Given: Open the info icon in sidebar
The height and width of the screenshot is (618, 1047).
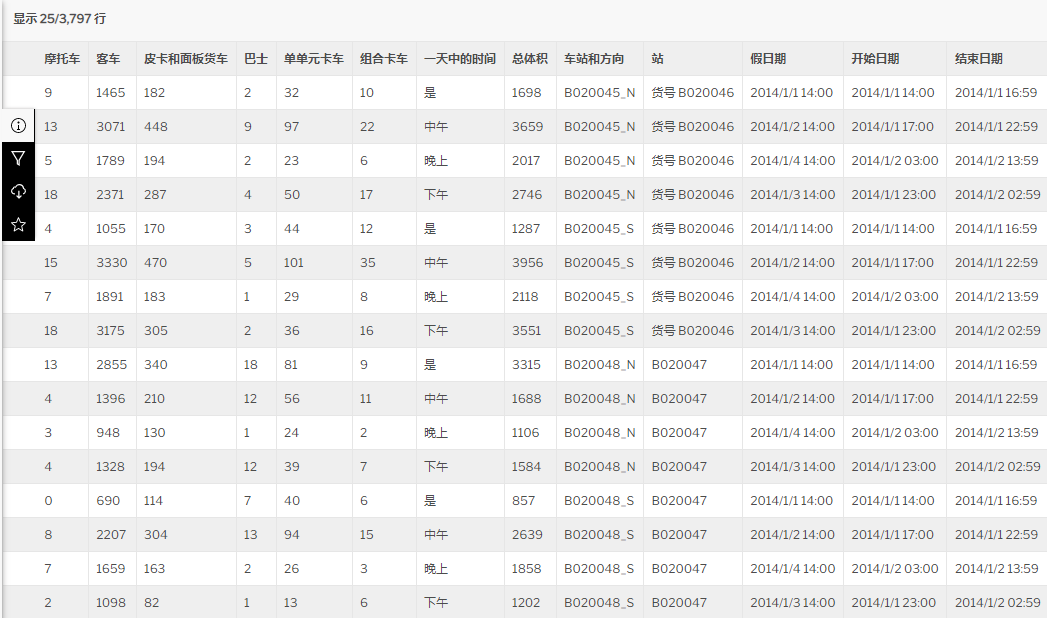Looking at the screenshot, I should [18, 125].
